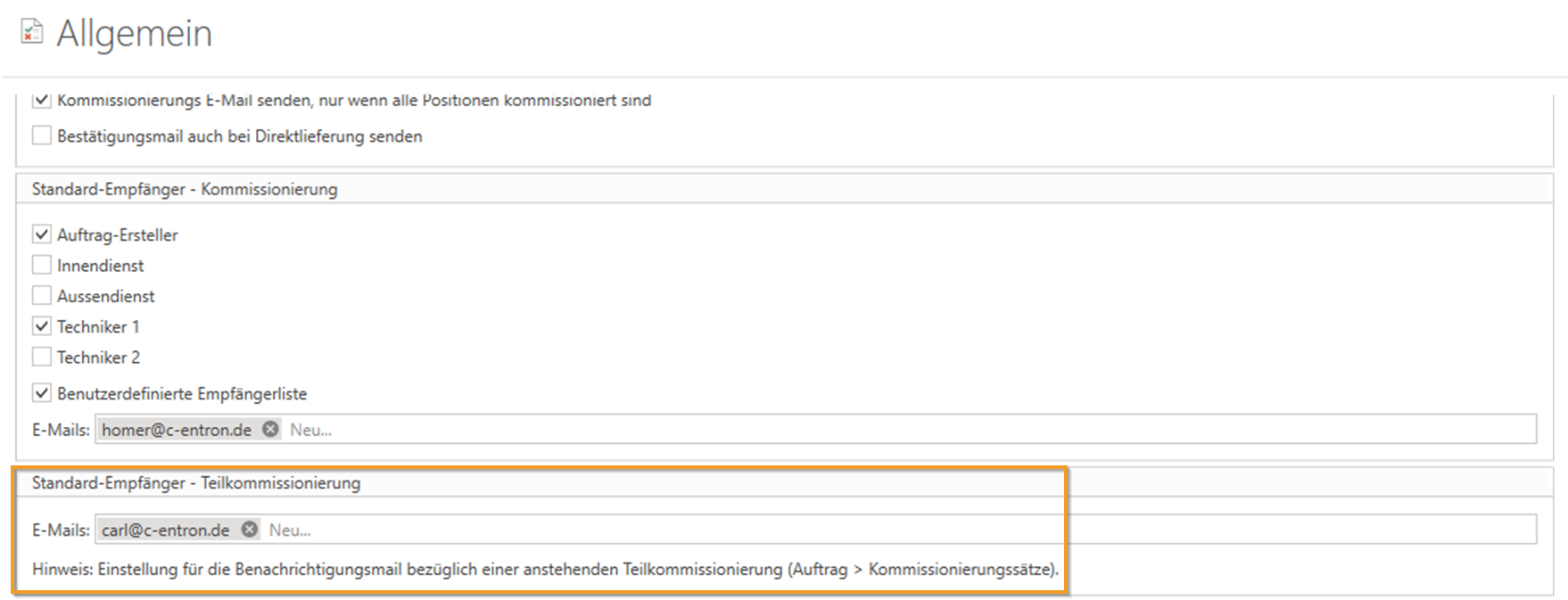
Task: Click the Standard-Empfänger - Kommissionierung section header
Action: [185, 189]
